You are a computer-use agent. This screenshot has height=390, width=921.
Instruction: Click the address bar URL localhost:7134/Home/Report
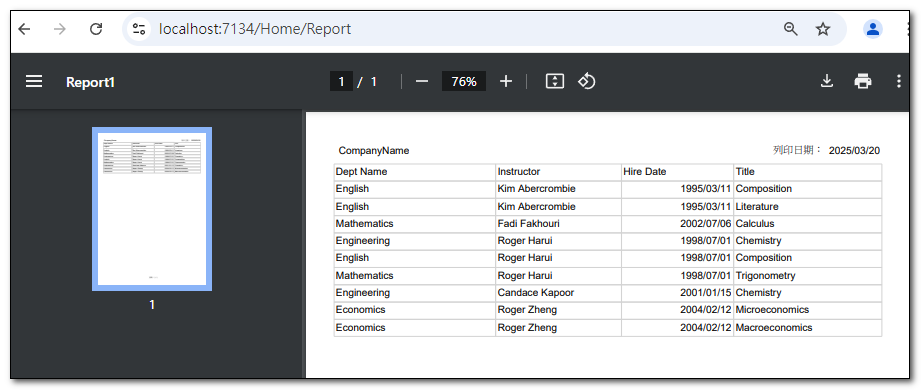[254, 29]
